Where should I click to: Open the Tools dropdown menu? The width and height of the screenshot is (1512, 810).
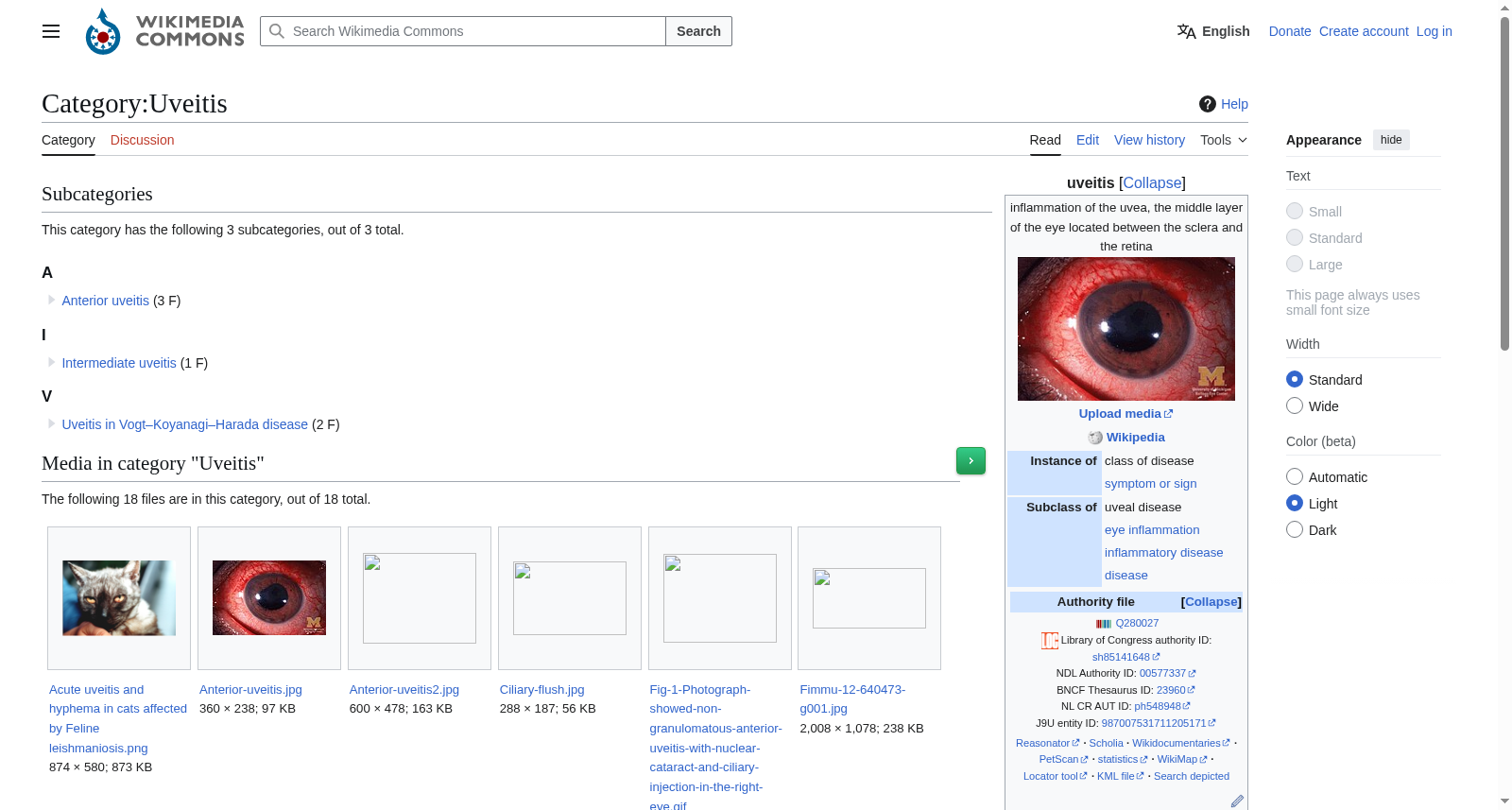point(1224,140)
